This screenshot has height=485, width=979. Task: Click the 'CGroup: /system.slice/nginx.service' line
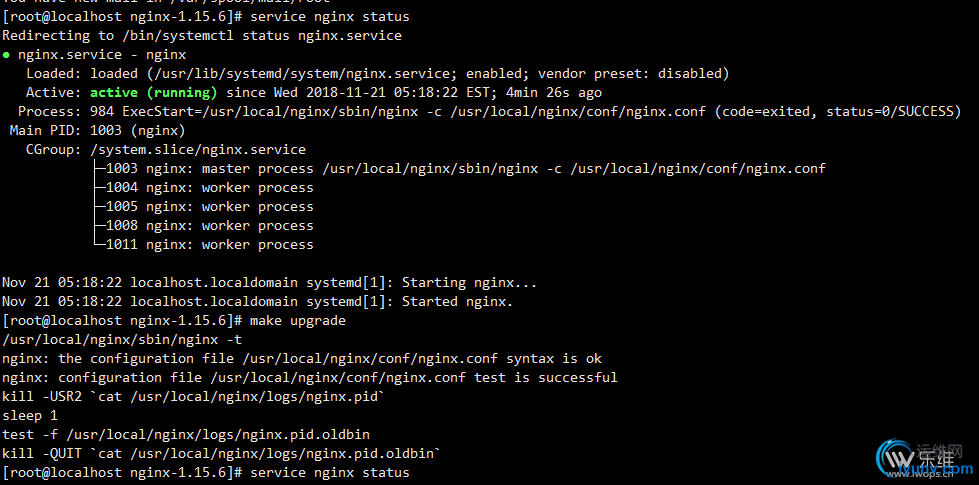(x=166, y=150)
